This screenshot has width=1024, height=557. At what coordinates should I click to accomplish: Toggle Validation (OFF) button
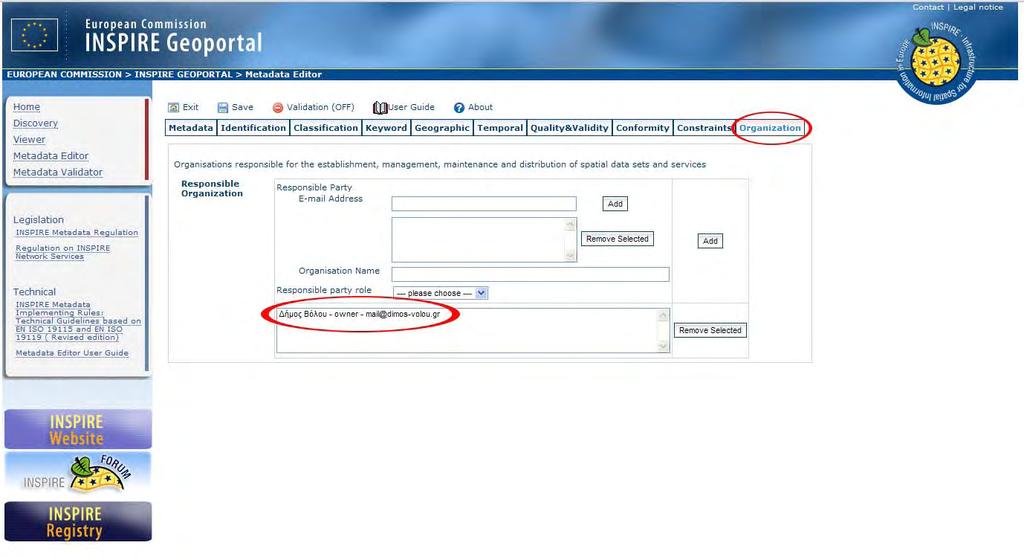[313, 107]
